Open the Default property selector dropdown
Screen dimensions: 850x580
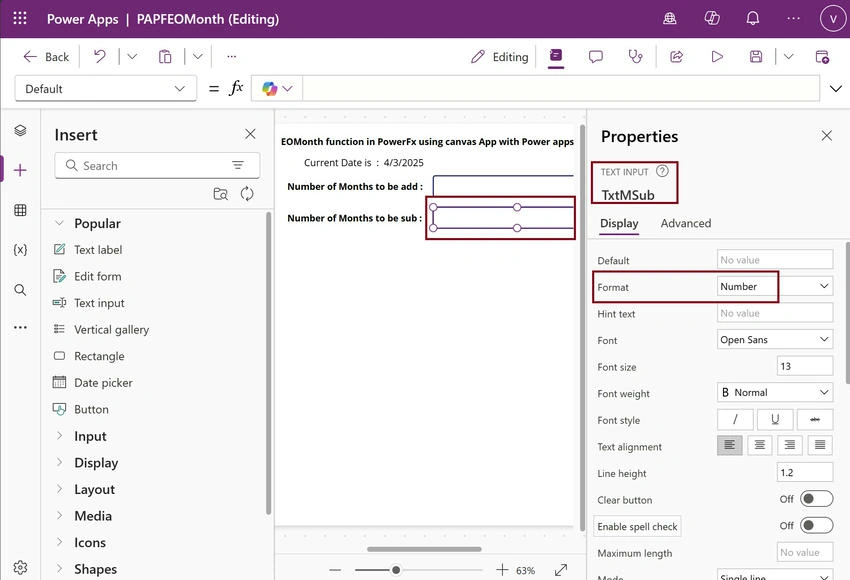coord(105,89)
